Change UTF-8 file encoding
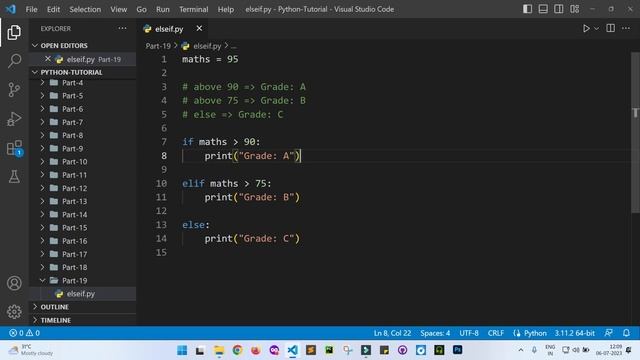 tap(469, 333)
